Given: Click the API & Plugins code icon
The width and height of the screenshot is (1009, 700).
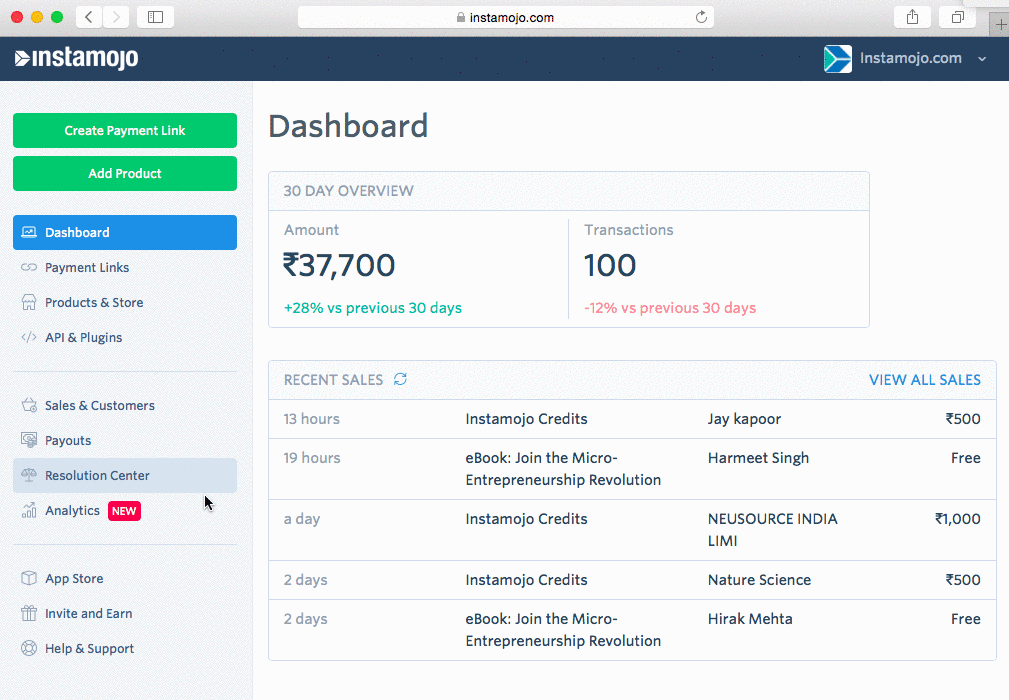Looking at the screenshot, I should pos(29,338).
